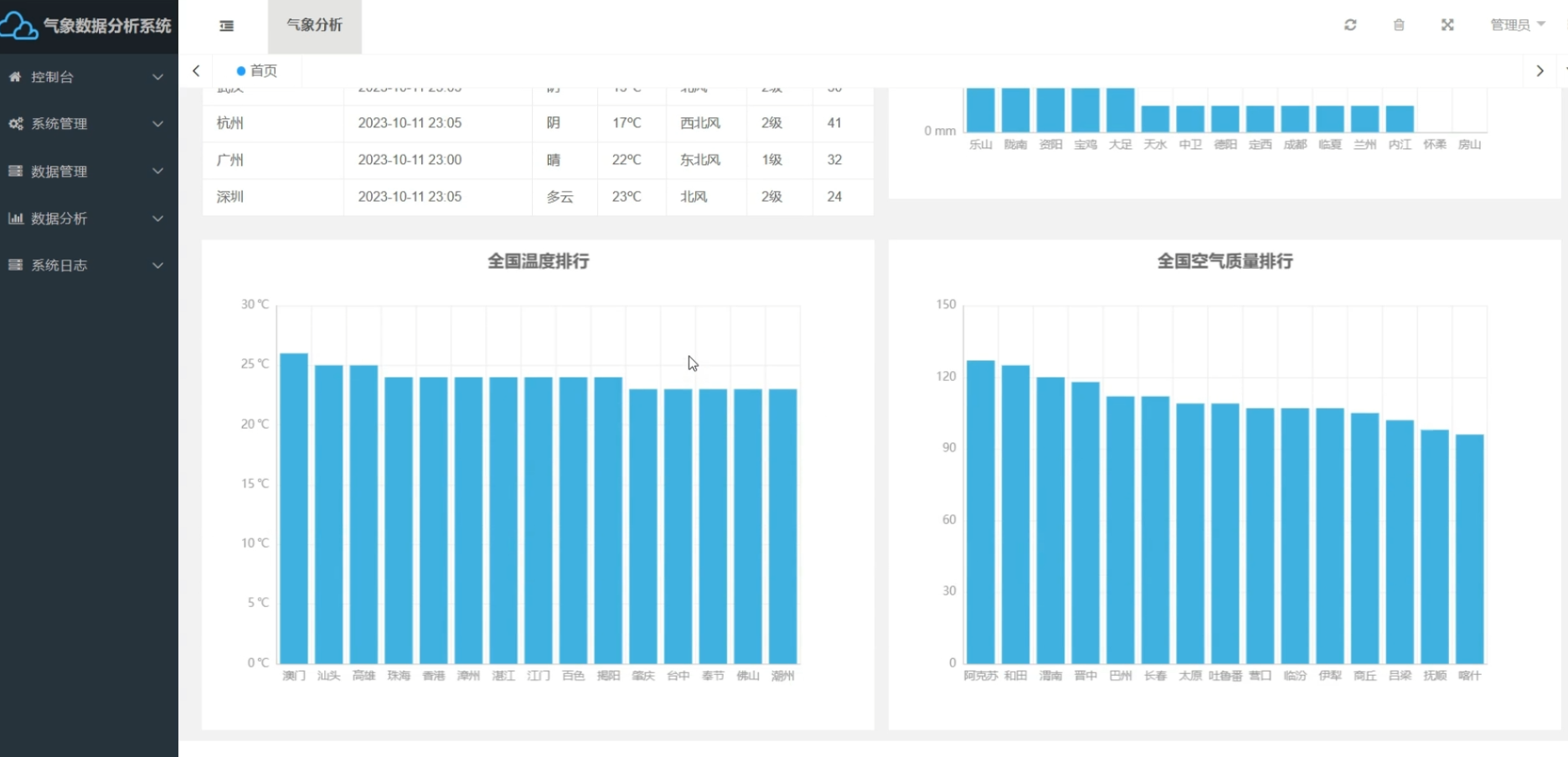Viewport: 1568px width, 757px height.
Task: Expand the 系统管理 menu chevron
Action: point(157,124)
